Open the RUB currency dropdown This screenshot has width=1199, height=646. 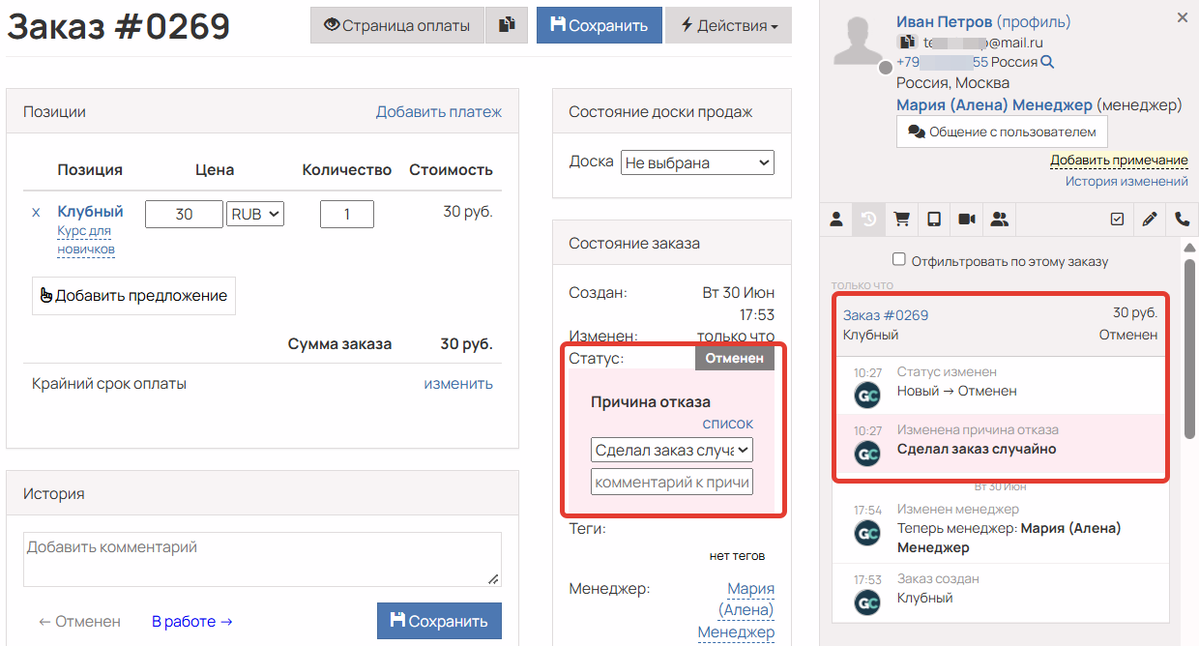(255, 214)
